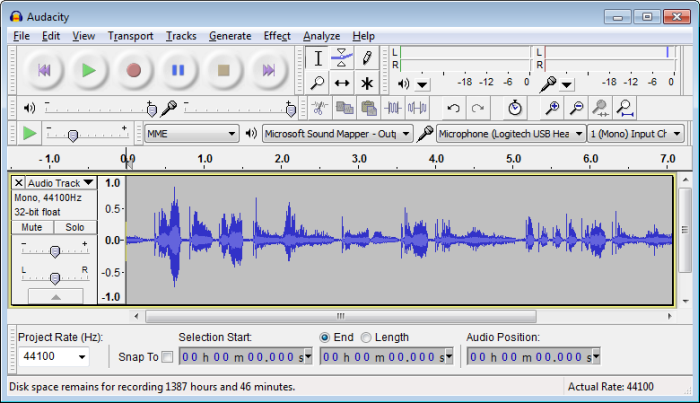Select the Draw (pencil) tool
The width and height of the screenshot is (700, 403).
click(367, 58)
